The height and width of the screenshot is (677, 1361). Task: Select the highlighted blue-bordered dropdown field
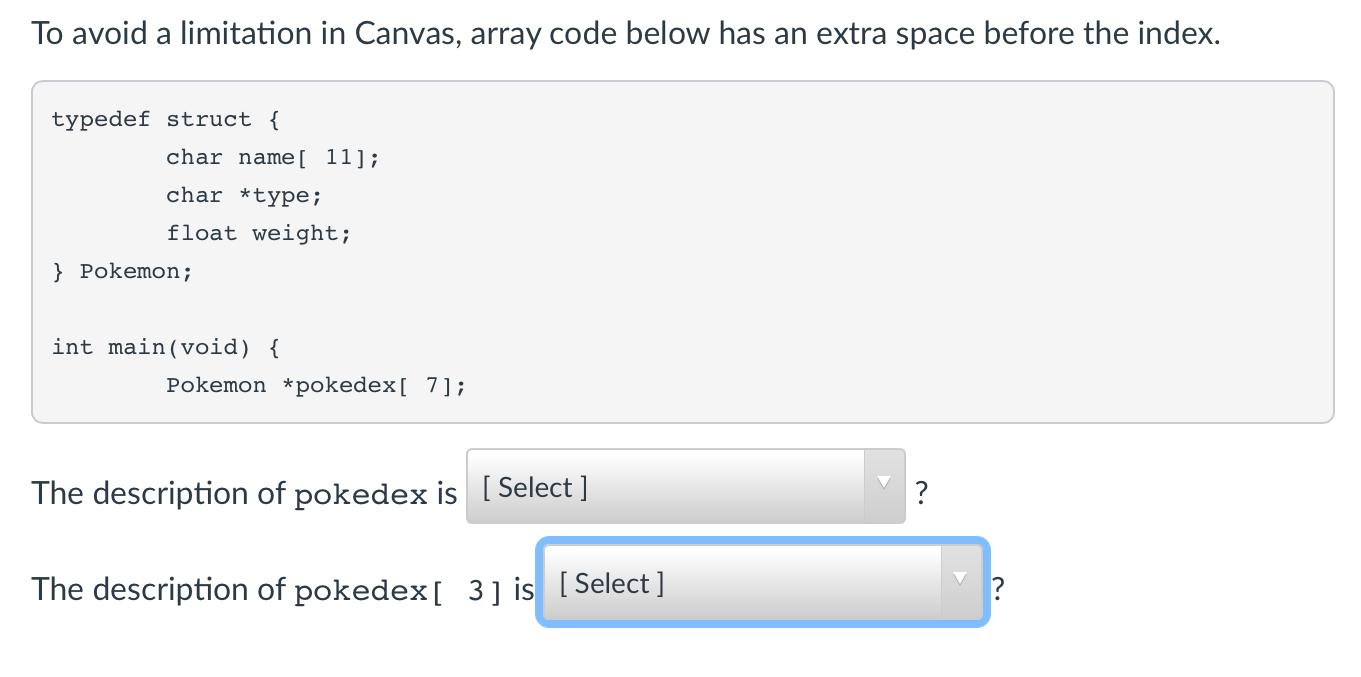pos(760,583)
